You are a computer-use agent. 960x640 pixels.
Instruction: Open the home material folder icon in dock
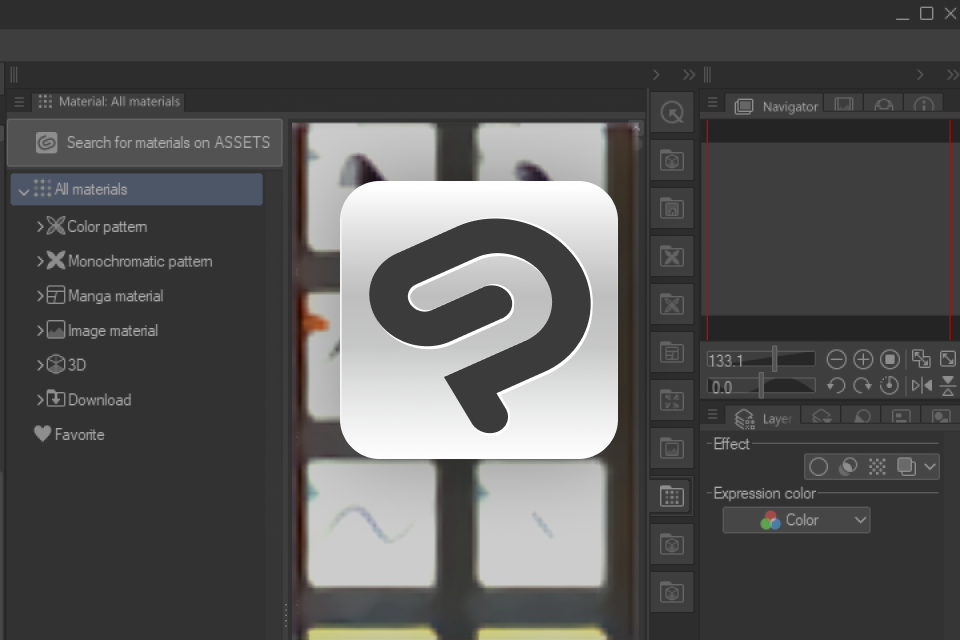(x=672, y=209)
